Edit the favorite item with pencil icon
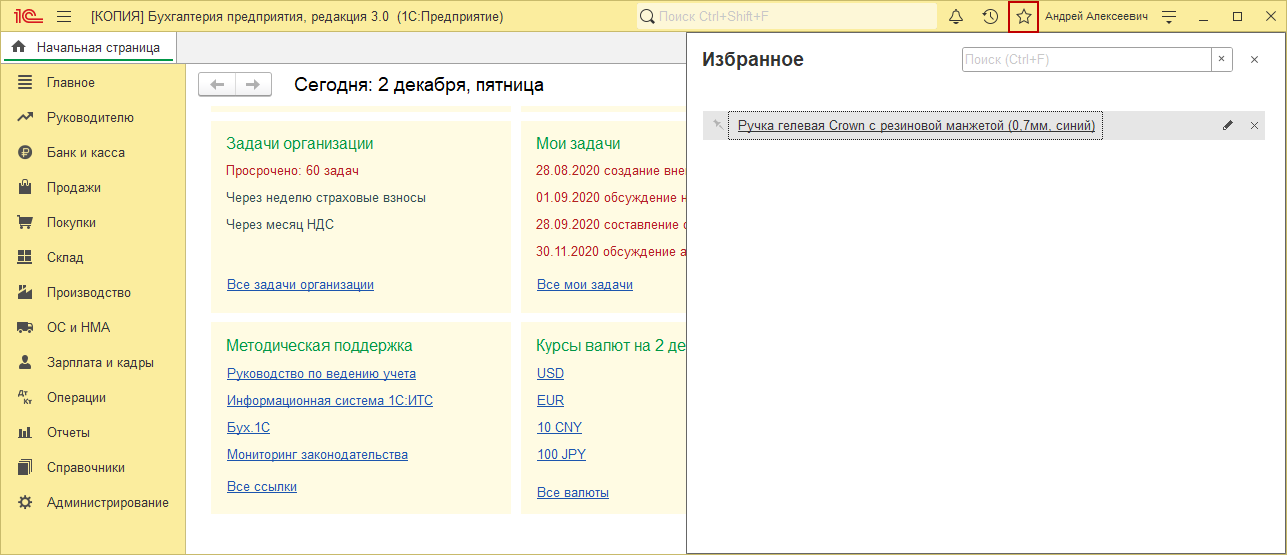 1228,126
